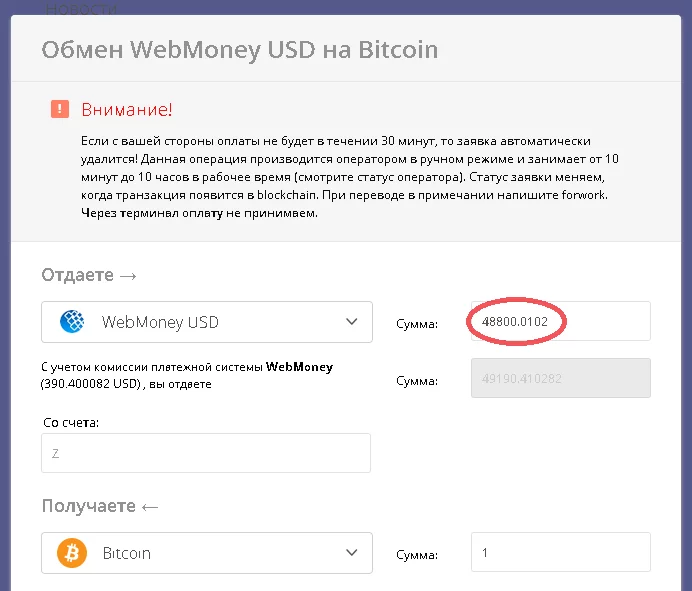The height and width of the screenshot is (591, 692).
Task: Expand the Bitcoin currency dropdown chevron
Action: click(351, 553)
